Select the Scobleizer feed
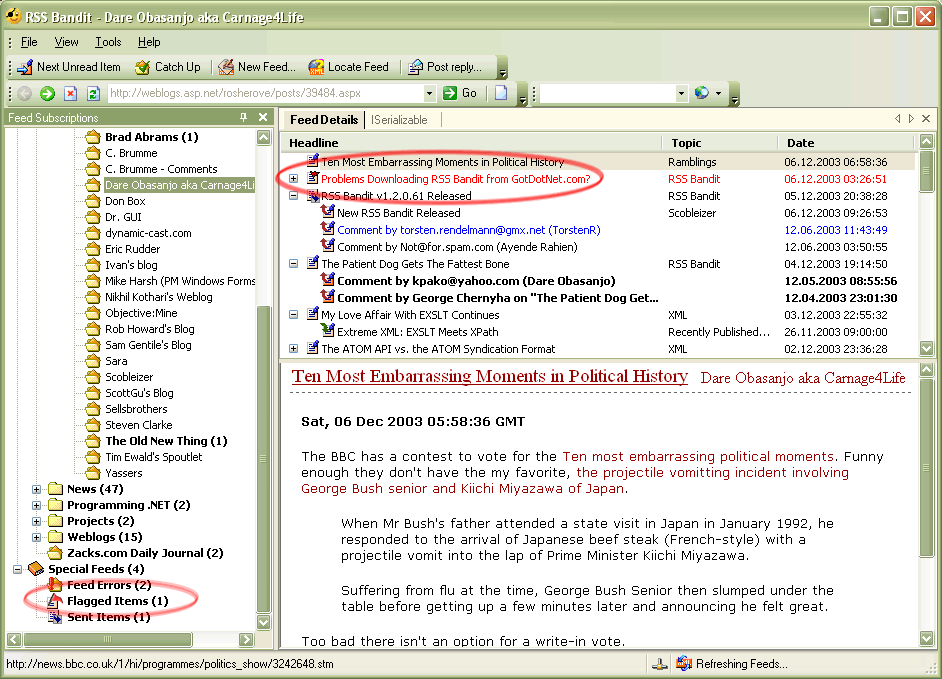The width and height of the screenshot is (942, 679). tap(129, 377)
